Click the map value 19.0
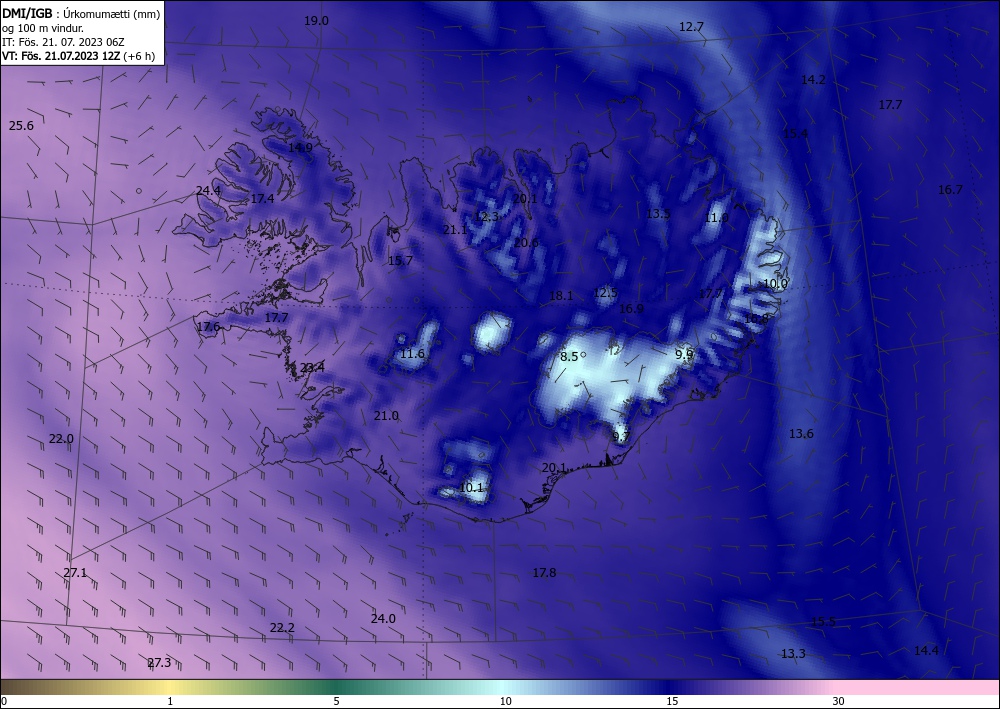The height and width of the screenshot is (709, 1000). (316, 21)
